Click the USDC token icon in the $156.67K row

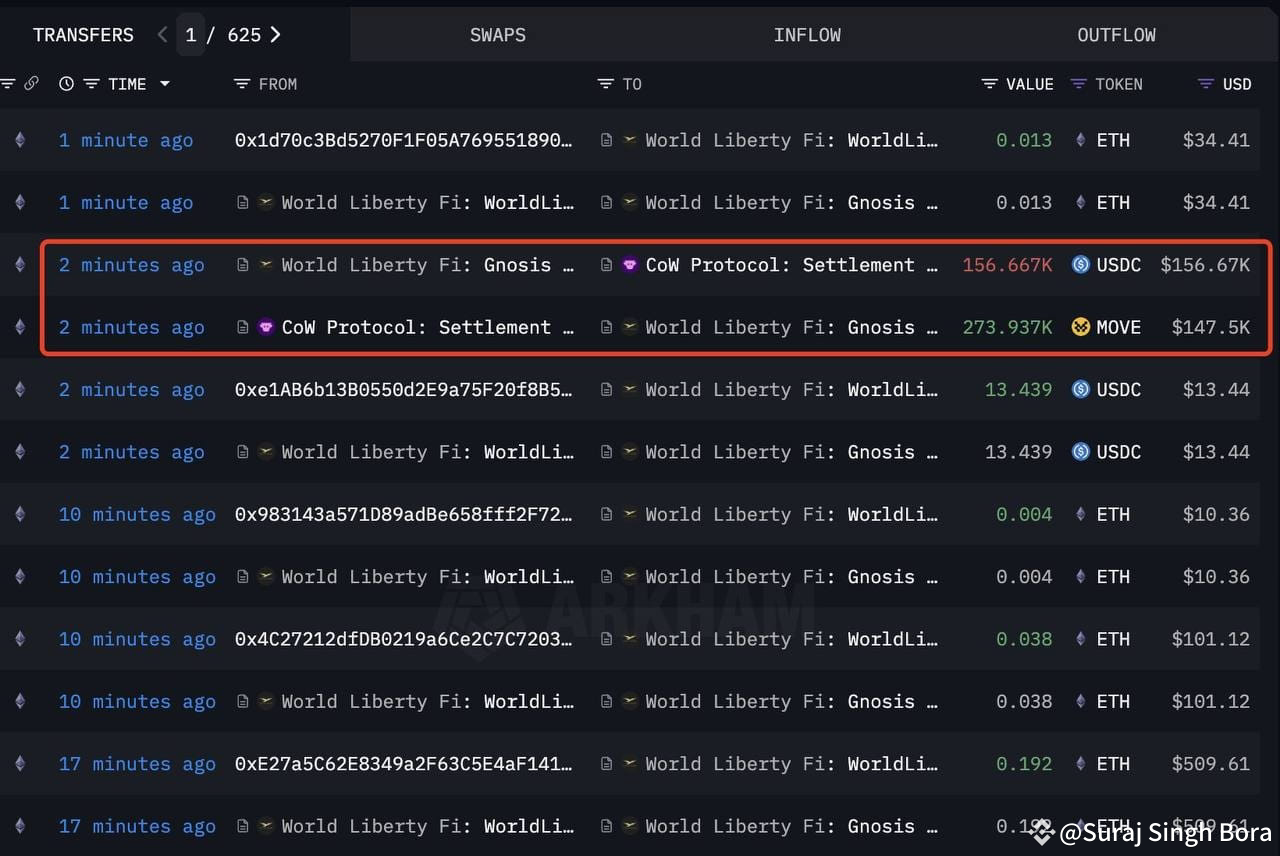click(x=1080, y=265)
